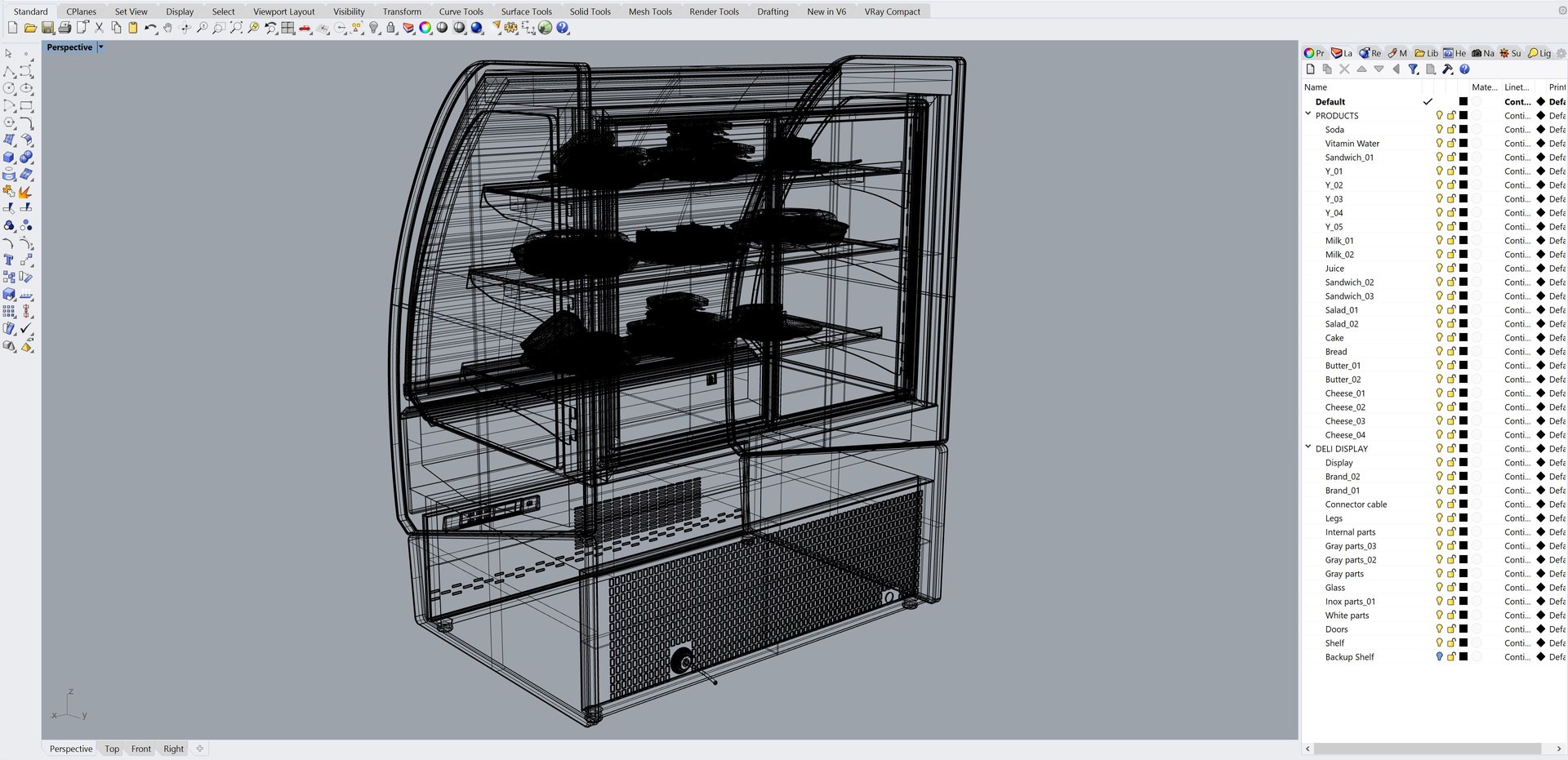Click the black color swatch for Inox parts_01 layer
Viewport: 1568px width, 760px height.
coord(1463,601)
